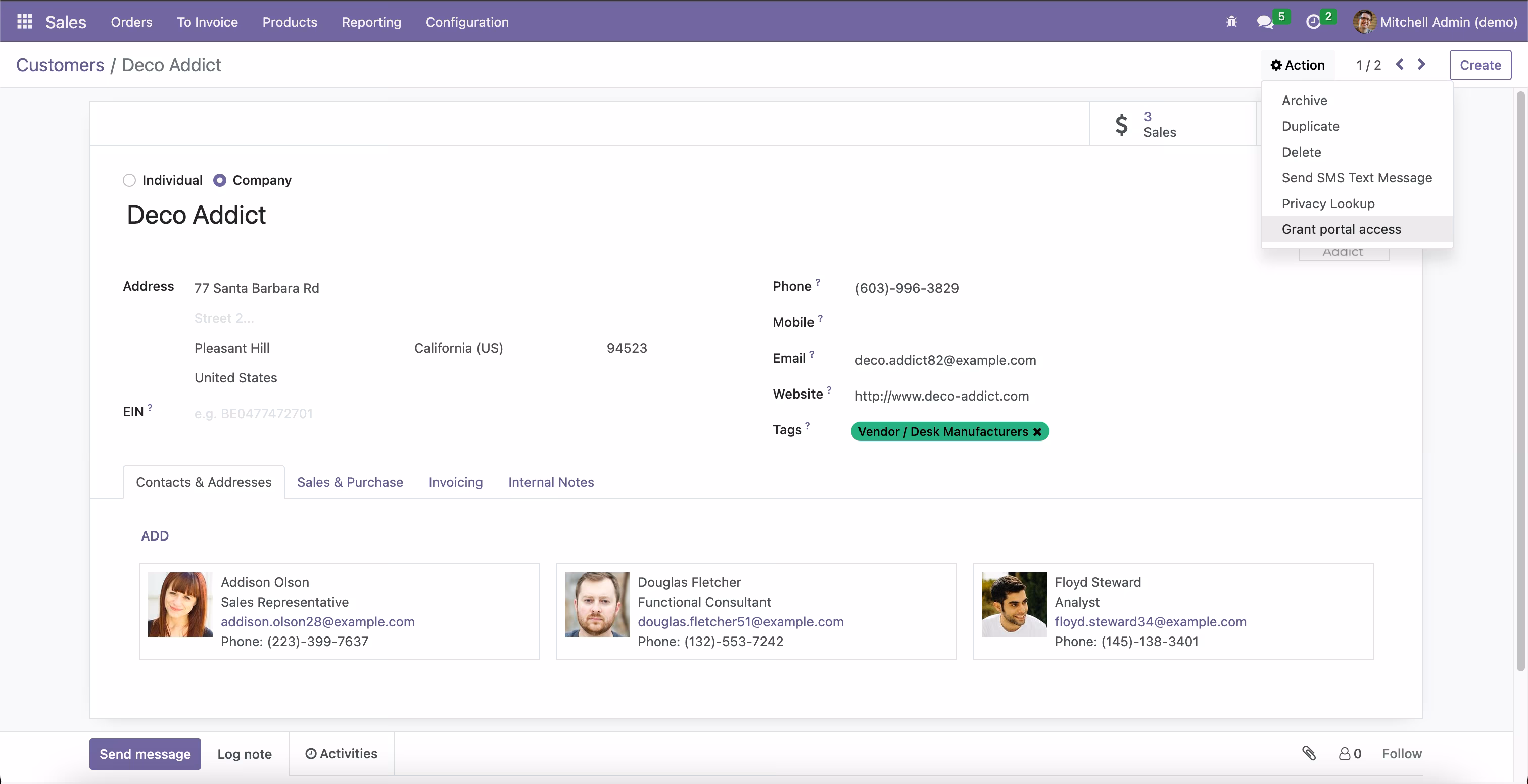Go to previous record arrow

coord(1400,64)
